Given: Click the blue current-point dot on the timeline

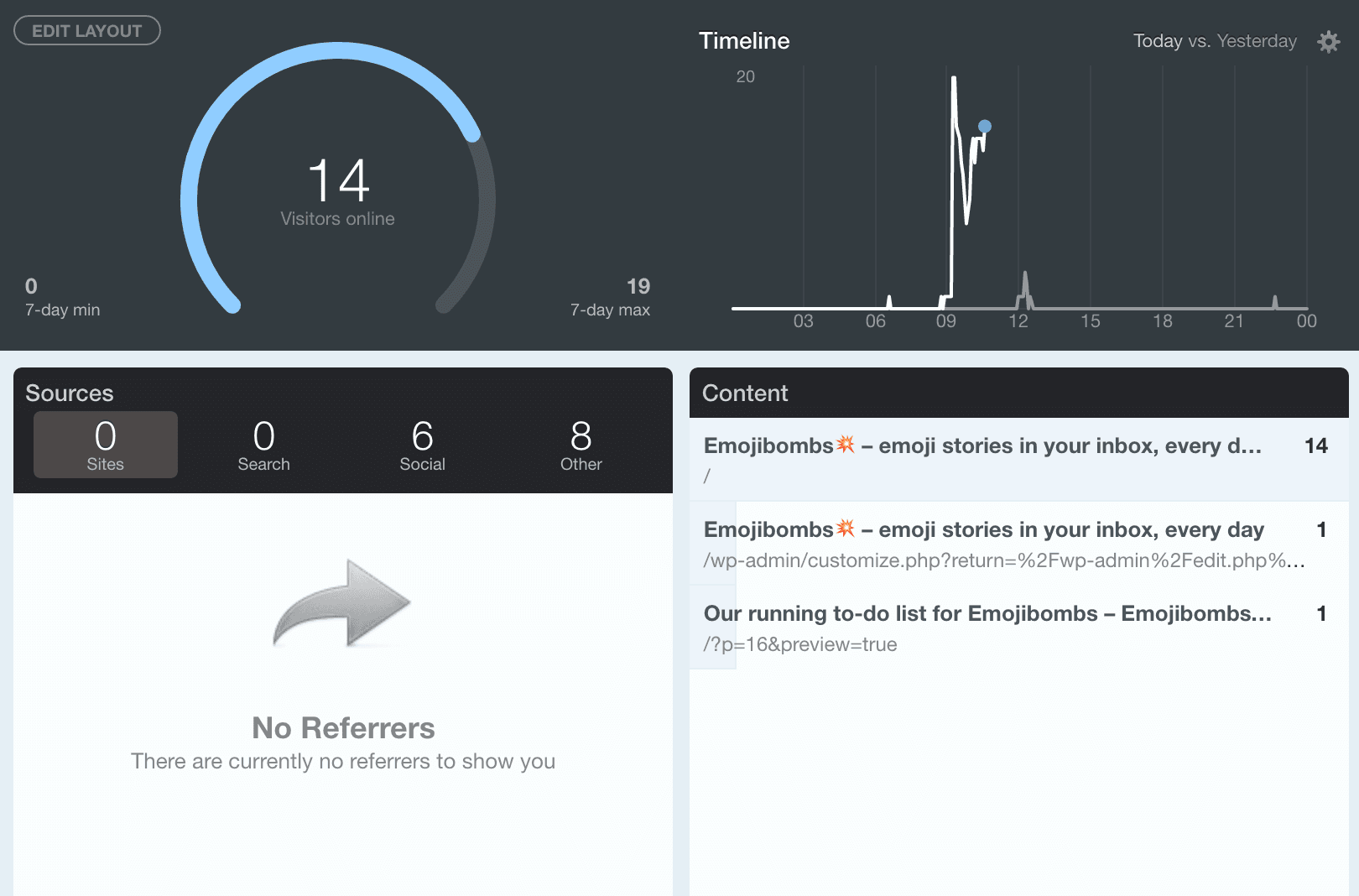Looking at the screenshot, I should click(985, 127).
